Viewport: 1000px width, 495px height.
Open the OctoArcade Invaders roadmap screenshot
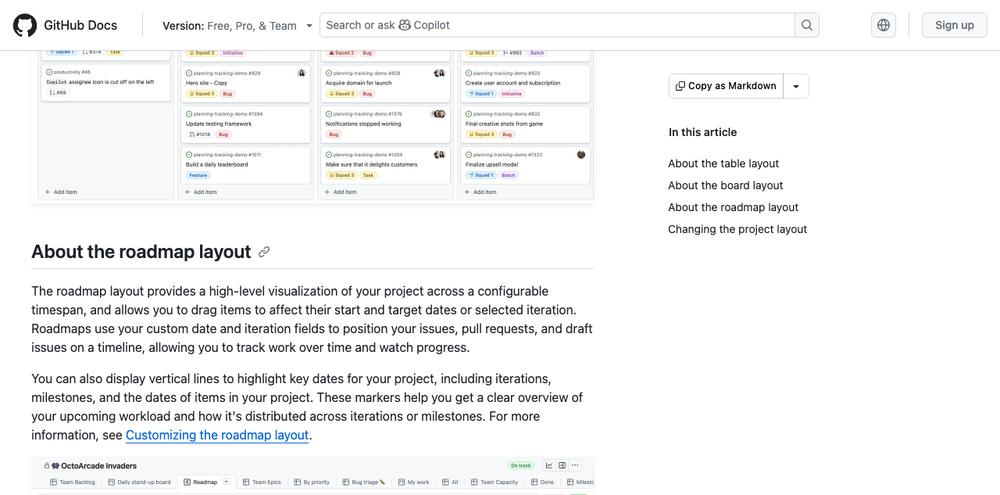pos(312,476)
